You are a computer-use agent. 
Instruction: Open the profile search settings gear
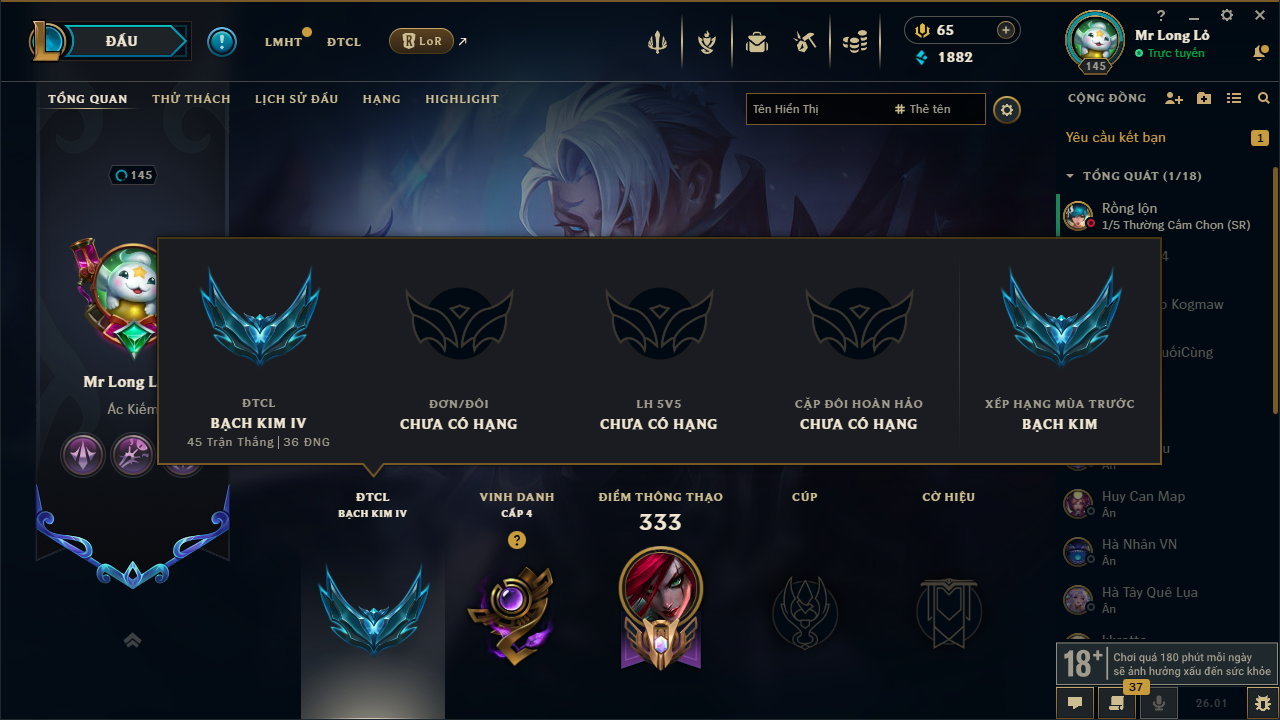(1007, 109)
